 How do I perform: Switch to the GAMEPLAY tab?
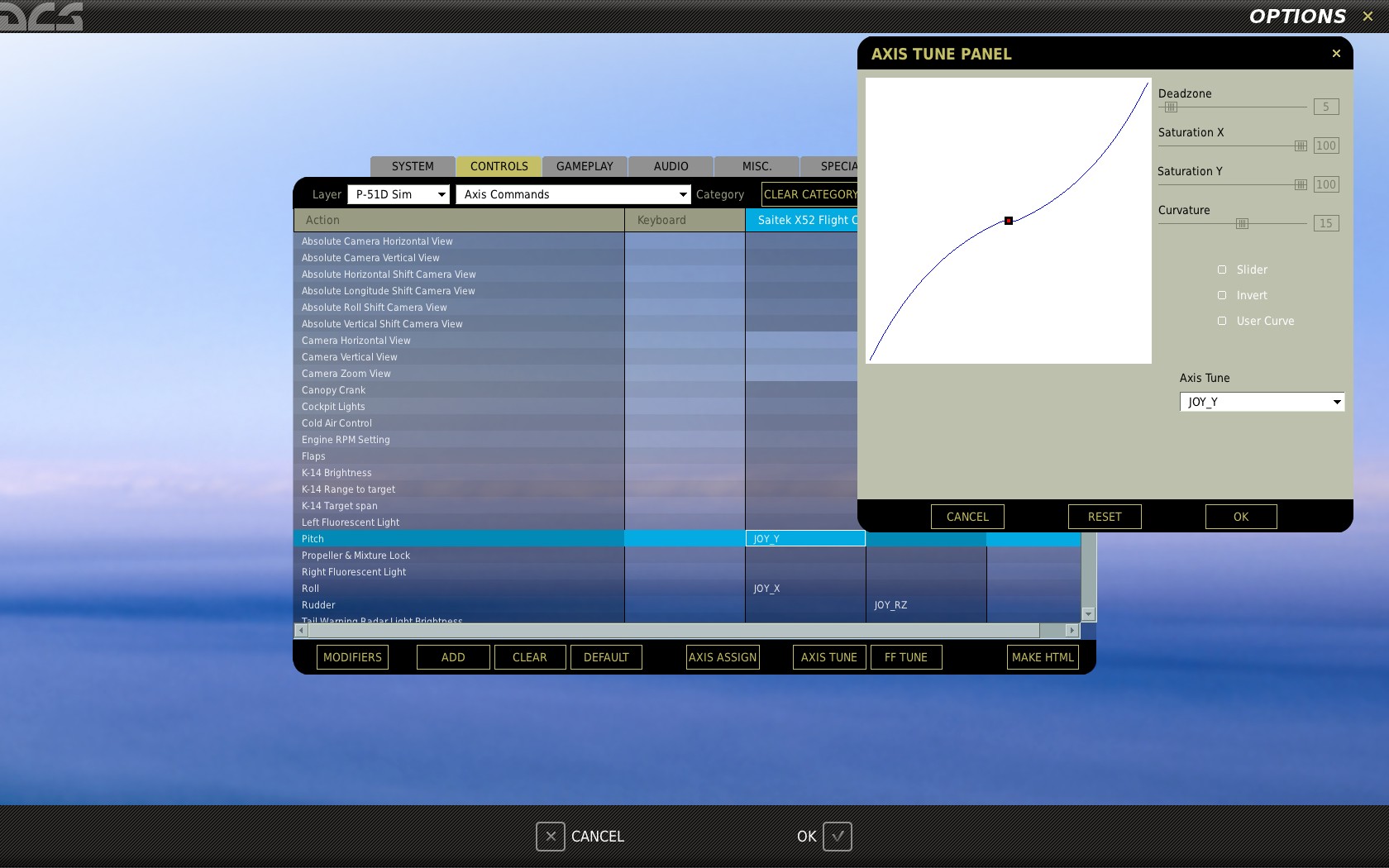pos(585,166)
